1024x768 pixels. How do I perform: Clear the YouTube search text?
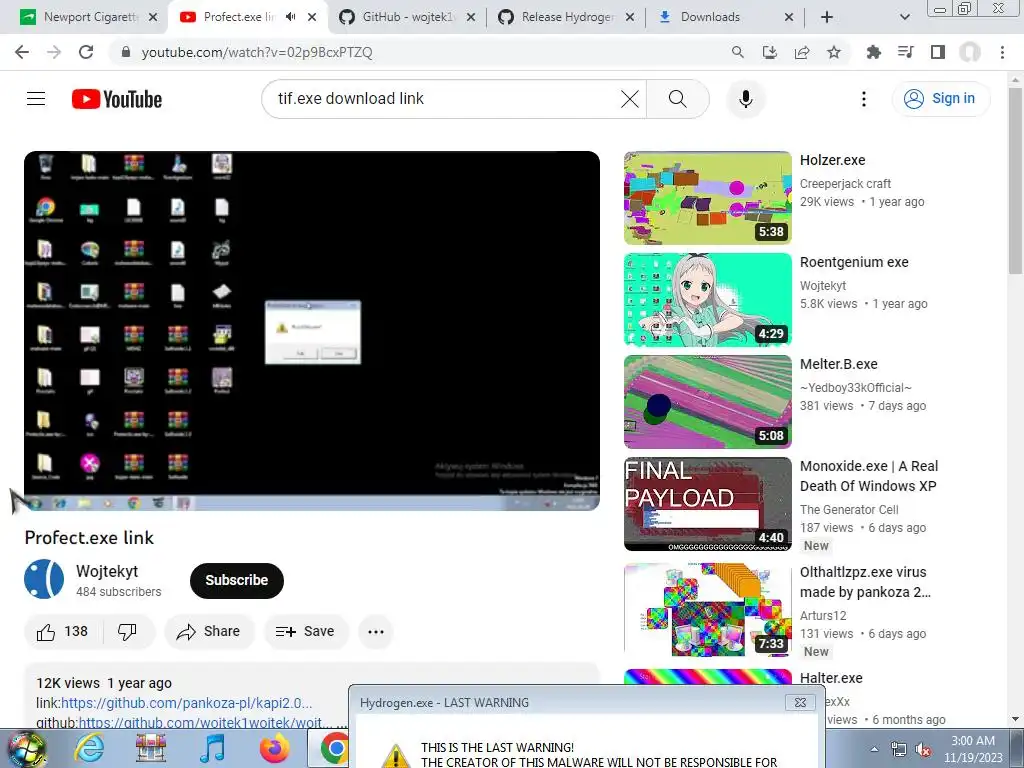(x=630, y=99)
